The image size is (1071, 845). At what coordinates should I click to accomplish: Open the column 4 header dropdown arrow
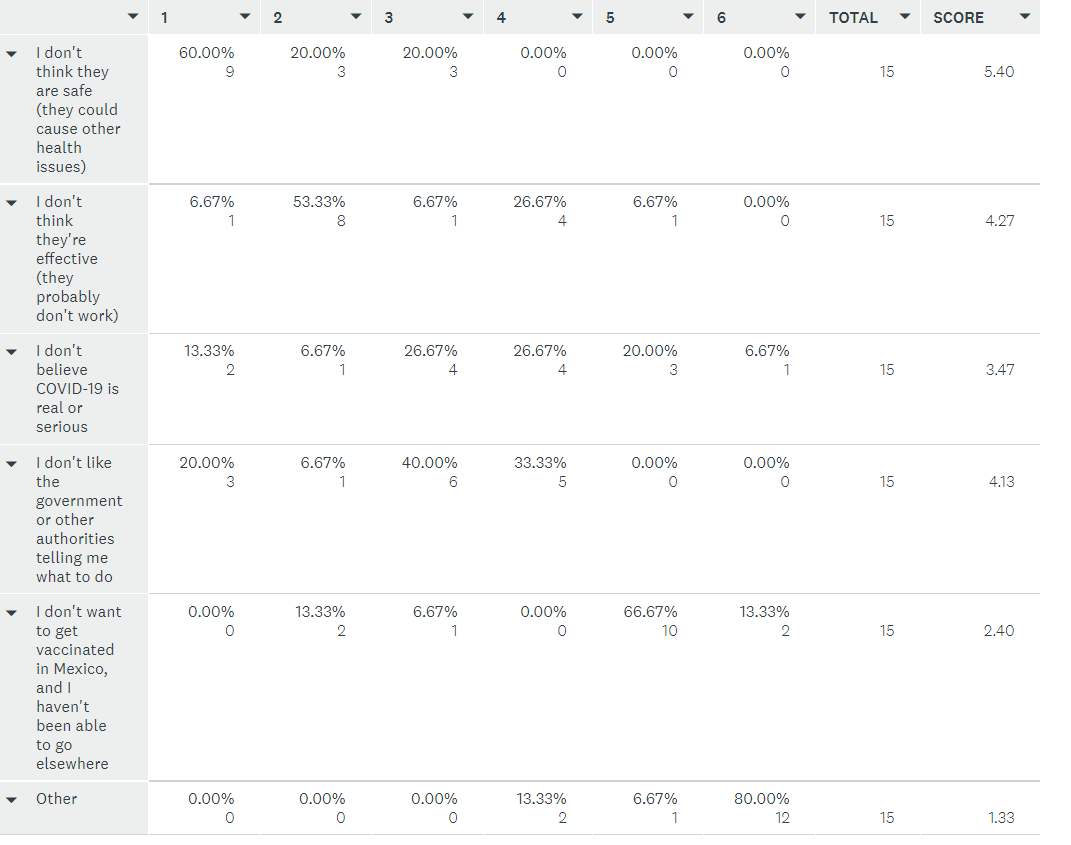577,18
